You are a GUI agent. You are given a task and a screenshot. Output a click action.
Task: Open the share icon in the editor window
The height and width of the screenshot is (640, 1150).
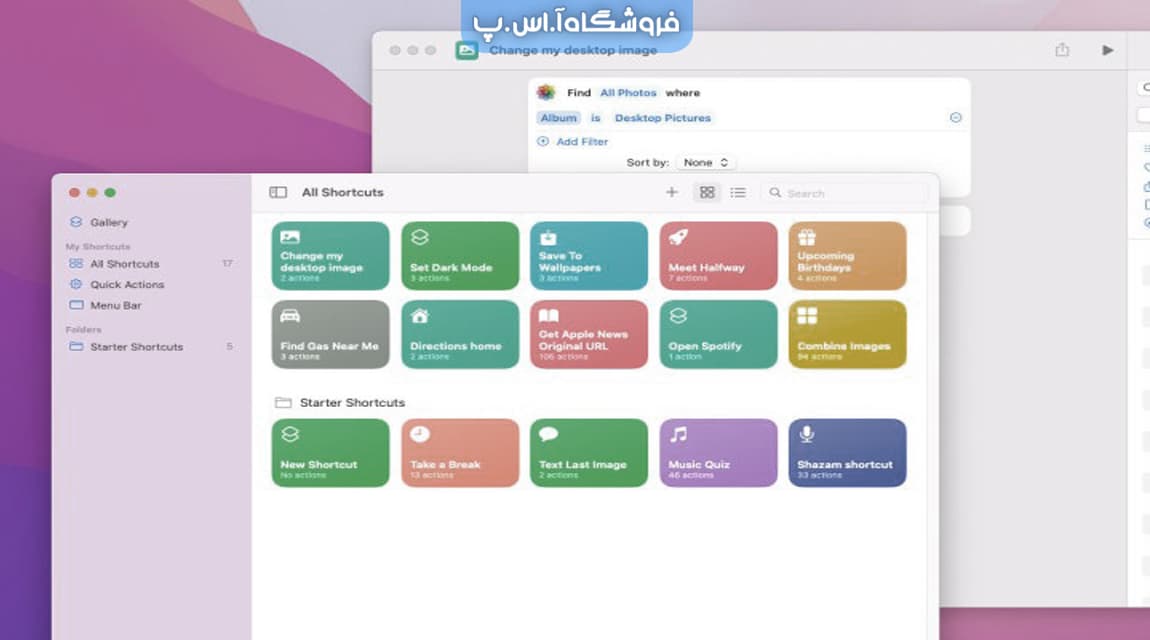click(x=1062, y=49)
